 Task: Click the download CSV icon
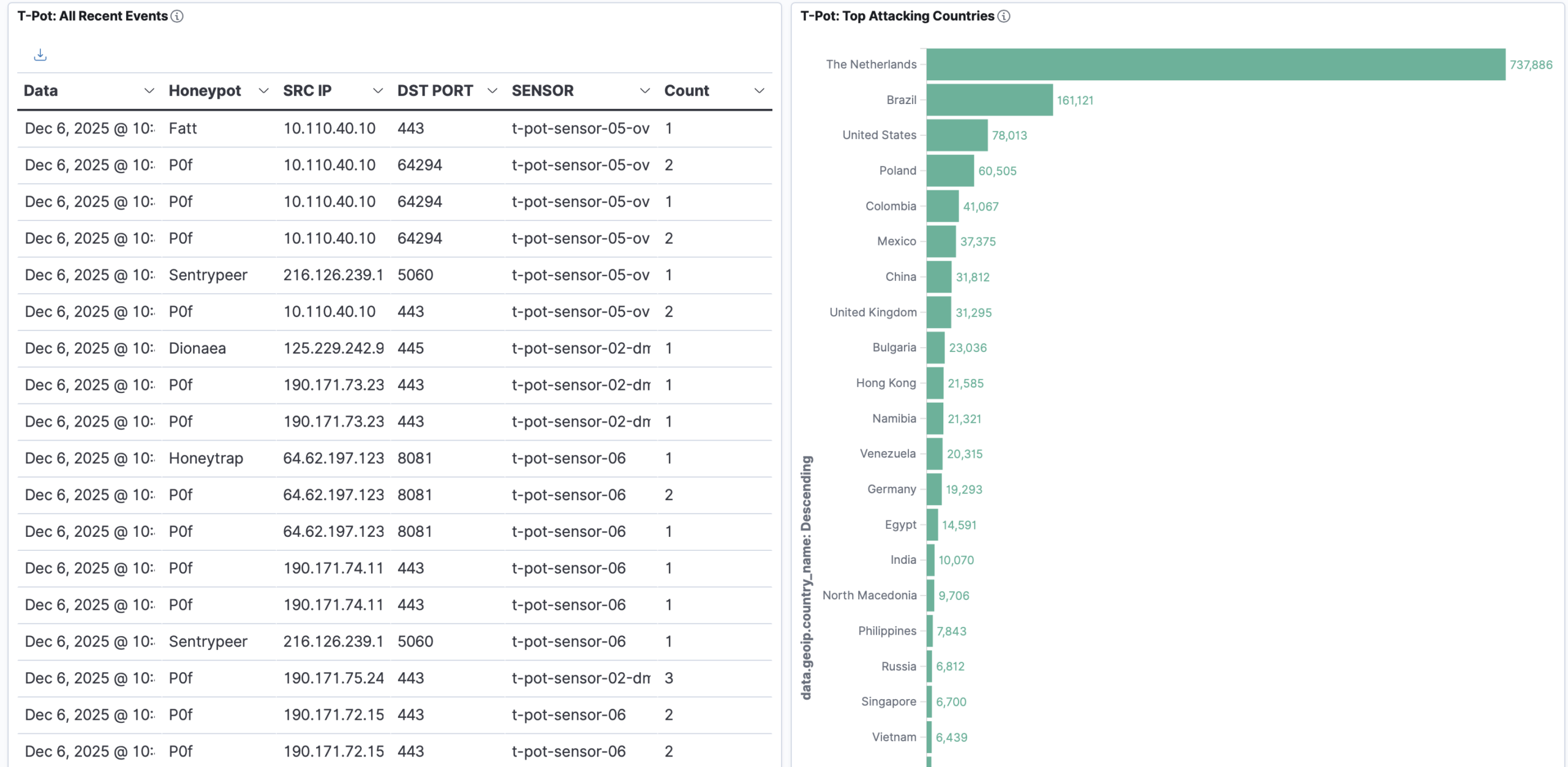pyautogui.click(x=40, y=55)
